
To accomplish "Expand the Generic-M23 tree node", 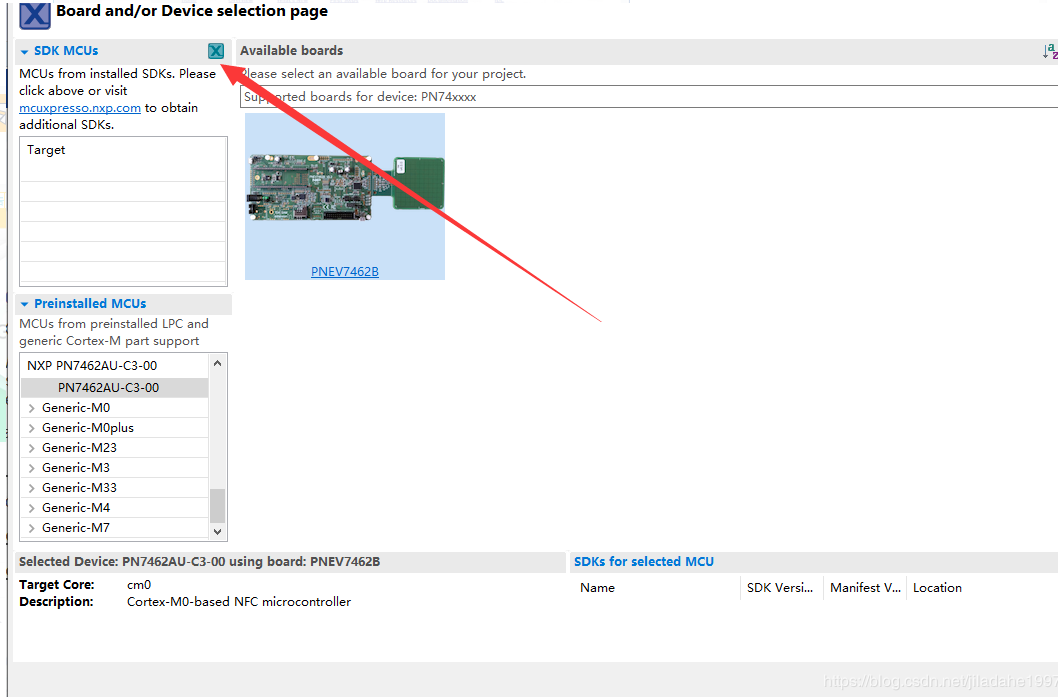I will (32, 448).
